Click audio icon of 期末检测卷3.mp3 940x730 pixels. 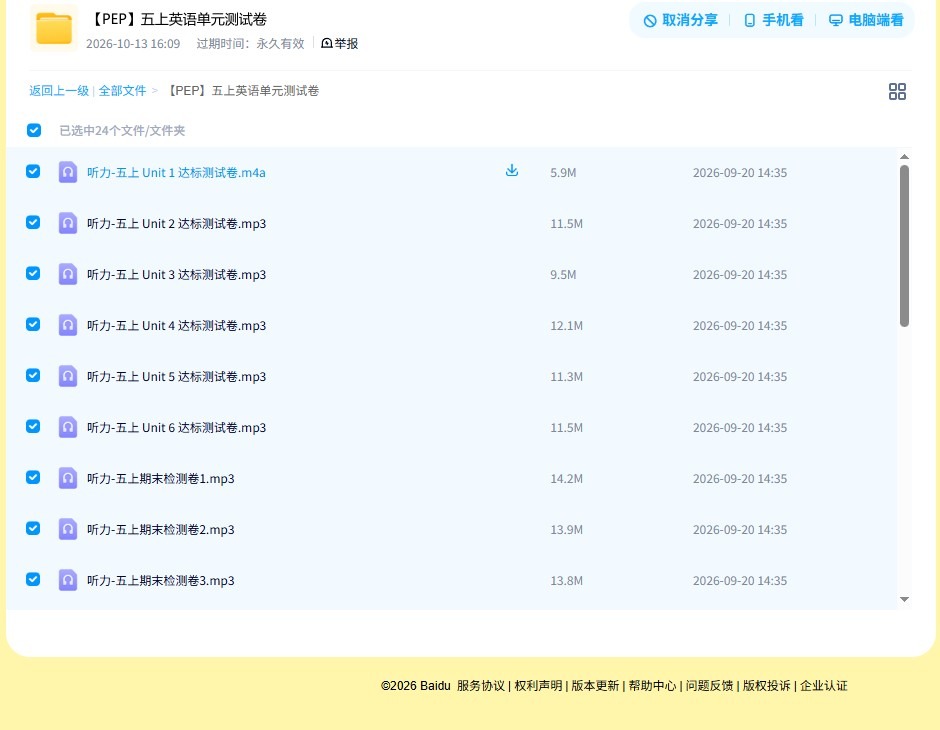[x=68, y=580]
